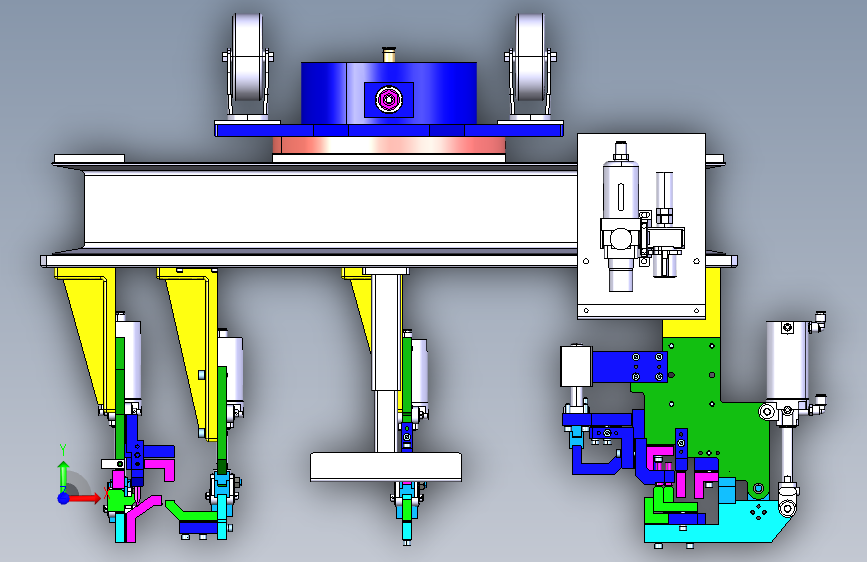The height and width of the screenshot is (562, 867).
Task: Select the wide white pad plate at center
Action: 386,466
